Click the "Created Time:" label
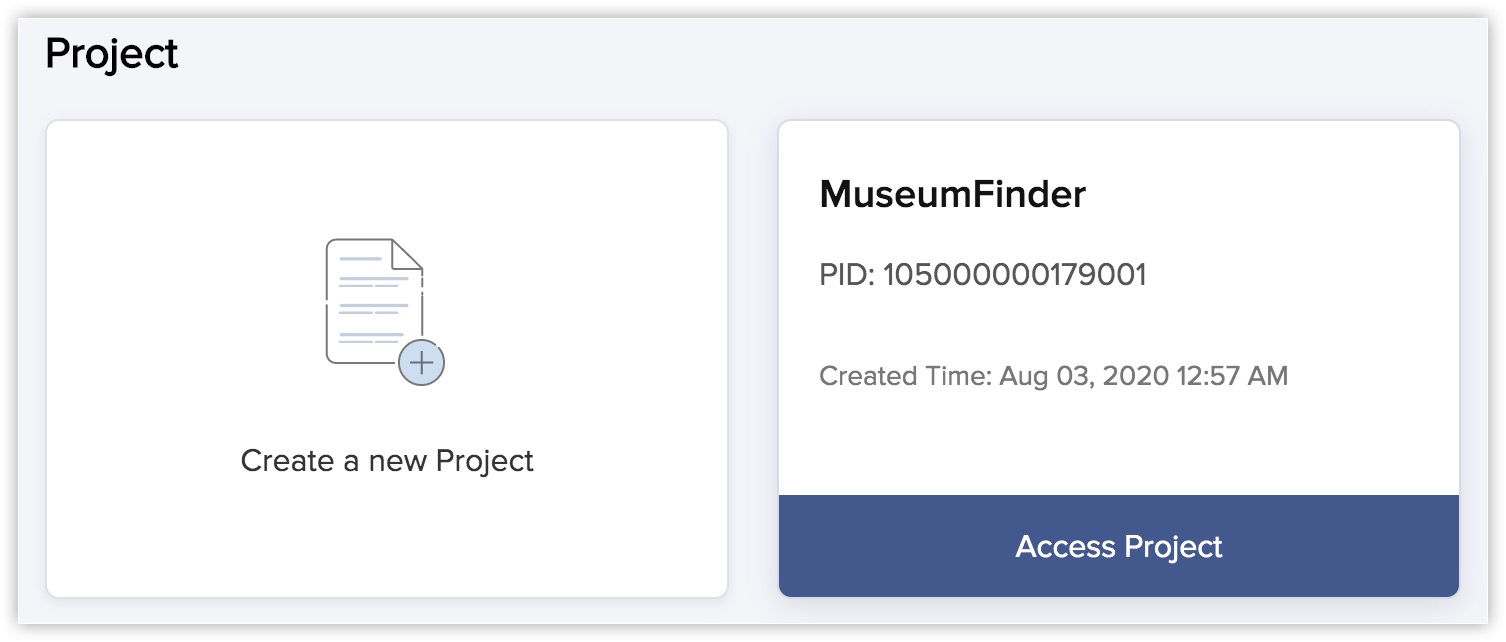The height and width of the screenshot is (642, 1506). [x=905, y=377]
